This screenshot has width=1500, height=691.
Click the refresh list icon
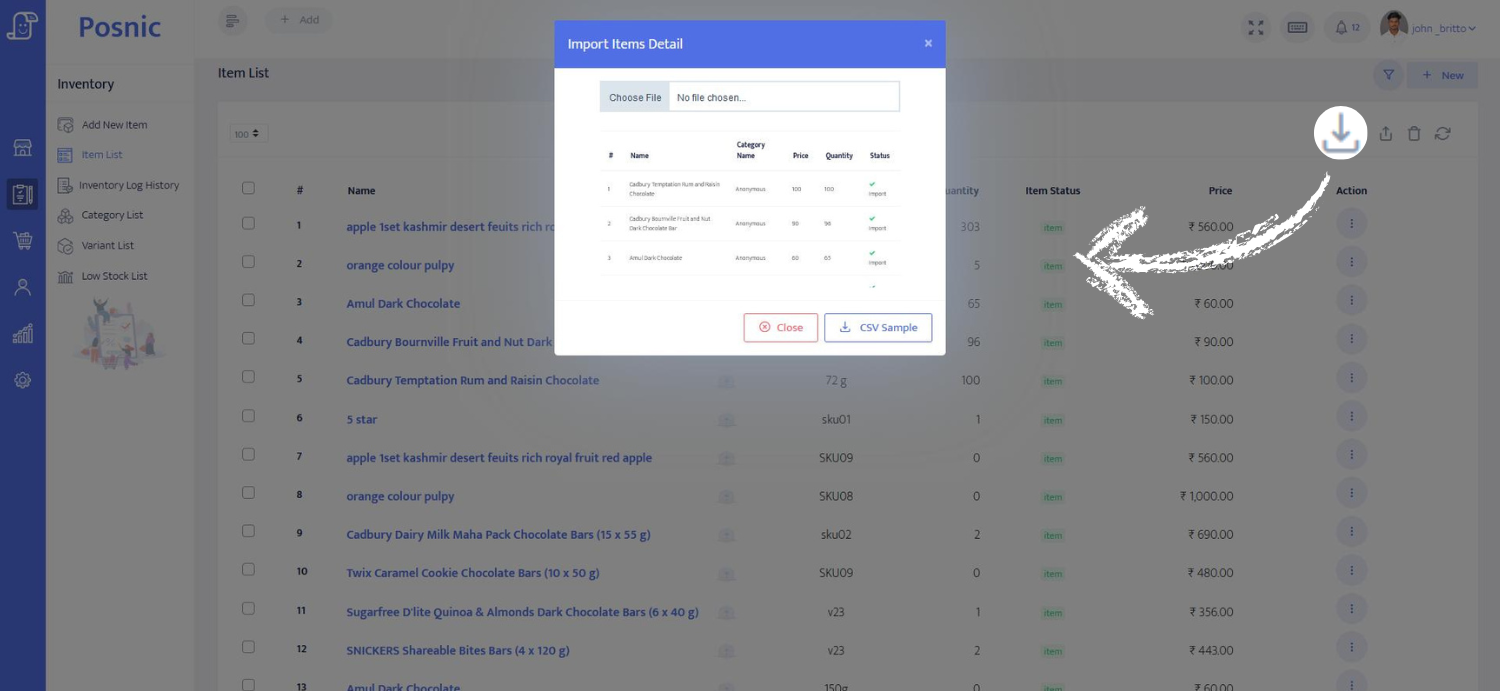1442,134
